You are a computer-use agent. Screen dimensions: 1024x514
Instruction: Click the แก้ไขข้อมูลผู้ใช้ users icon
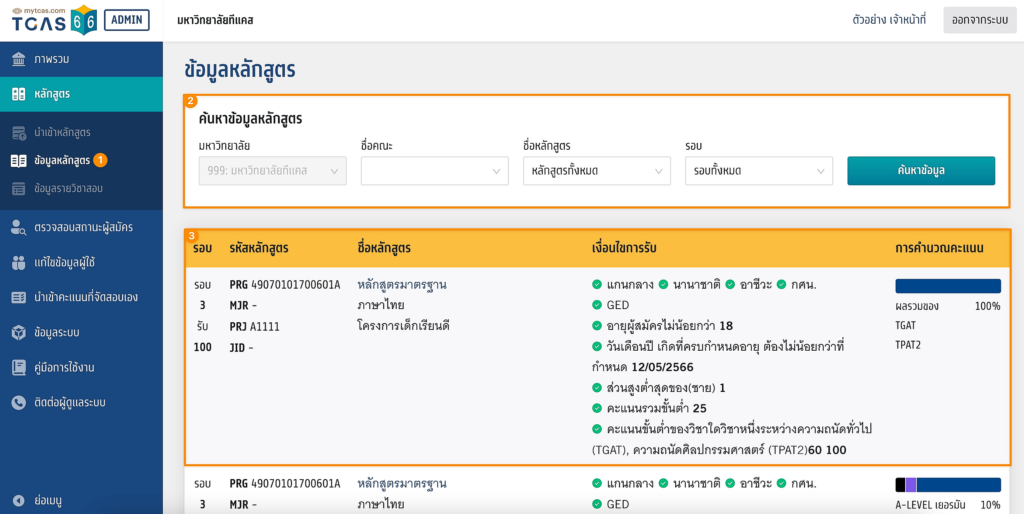tap(19, 262)
